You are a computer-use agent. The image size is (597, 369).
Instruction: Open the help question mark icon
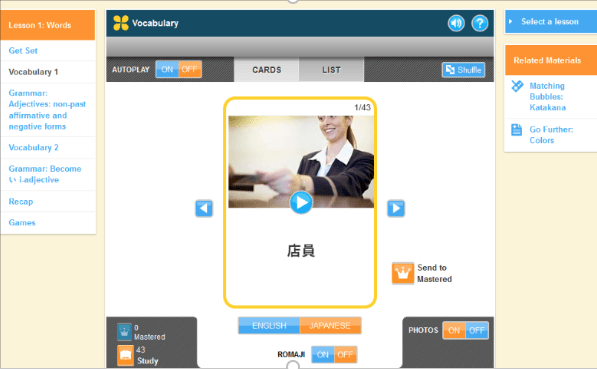(x=480, y=23)
